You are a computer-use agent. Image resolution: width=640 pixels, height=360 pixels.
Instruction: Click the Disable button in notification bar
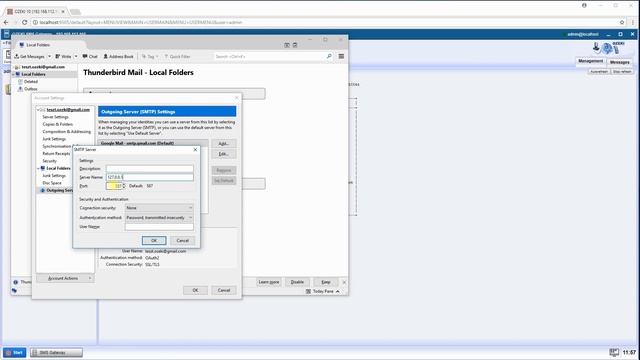tap(297, 282)
